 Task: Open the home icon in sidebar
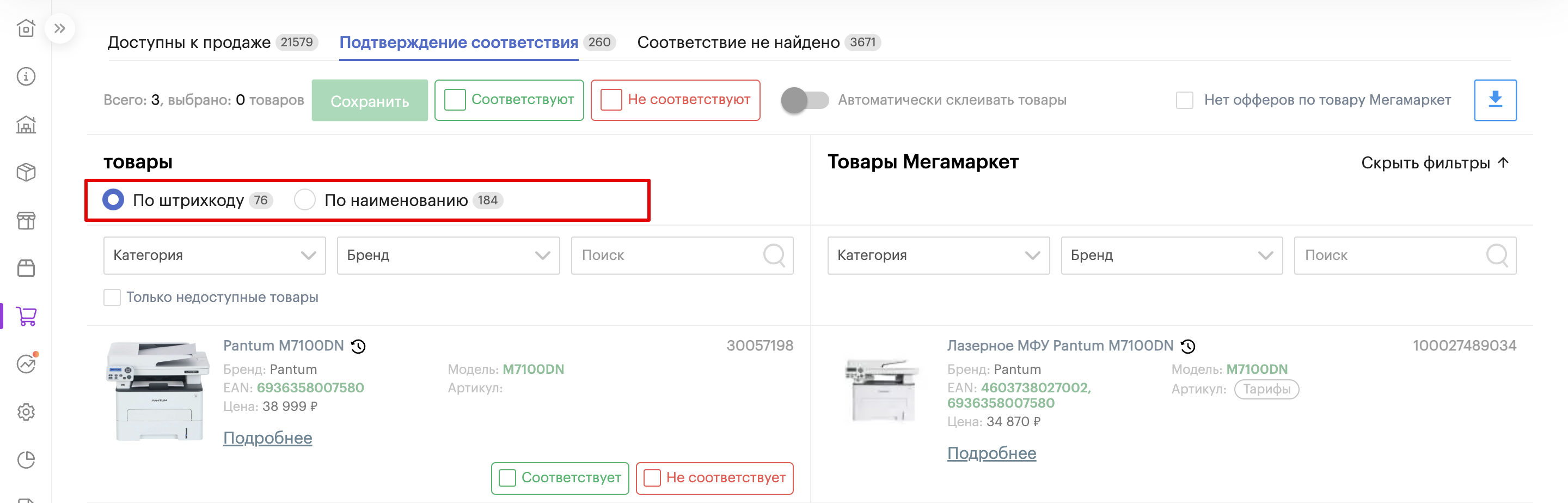click(x=26, y=28)
